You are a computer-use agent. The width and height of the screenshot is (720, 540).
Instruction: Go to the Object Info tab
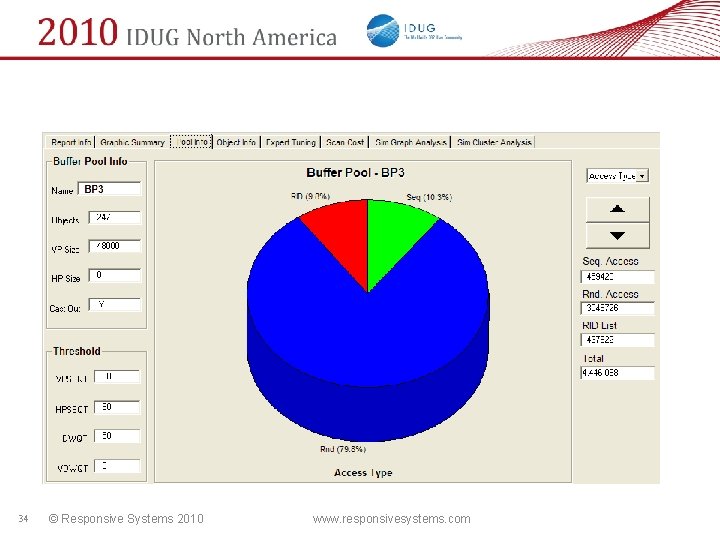236,142
